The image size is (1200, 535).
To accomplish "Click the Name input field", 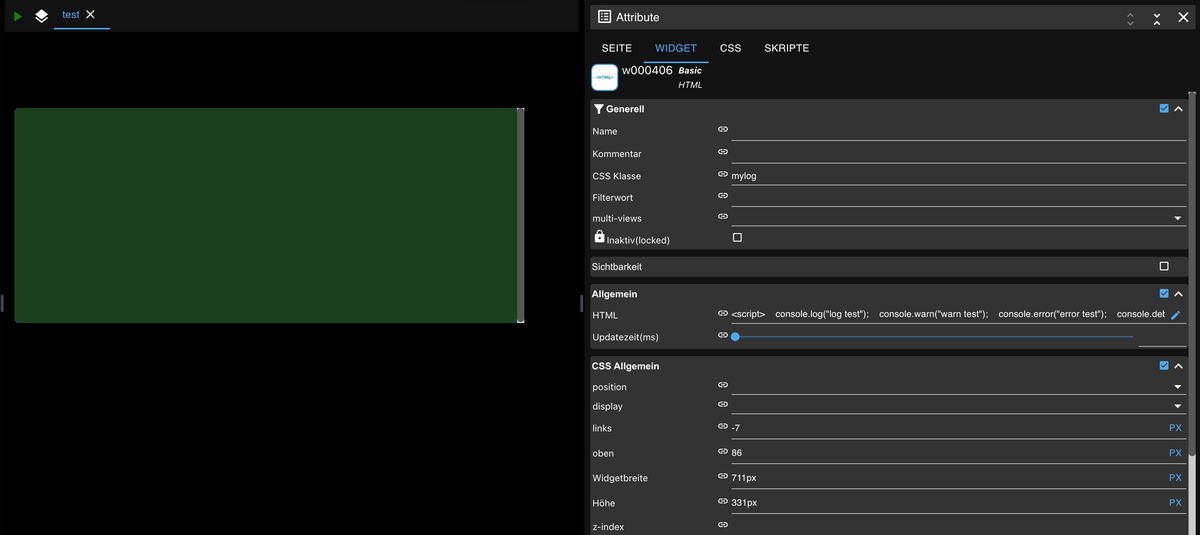I will [x=957, y=131].
